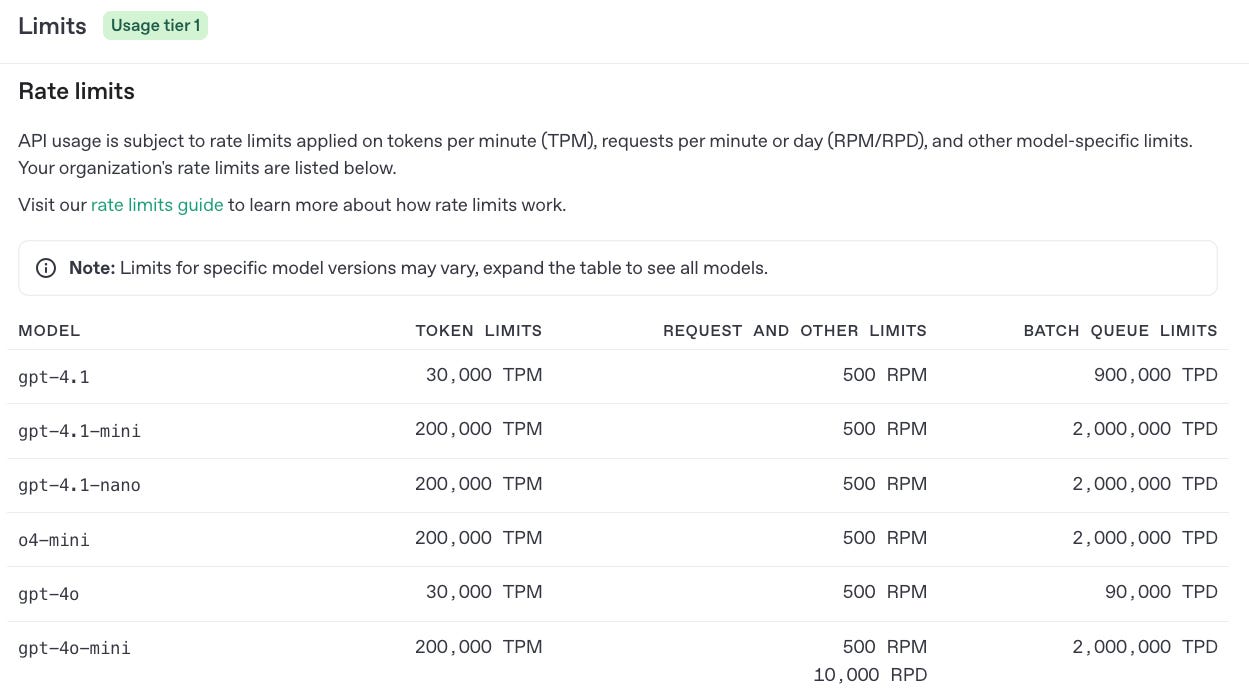Click the 500 RPM value for gpt-4o-mini
Image resolution: width=1249 pixels, height=698 pixels.
885,647
